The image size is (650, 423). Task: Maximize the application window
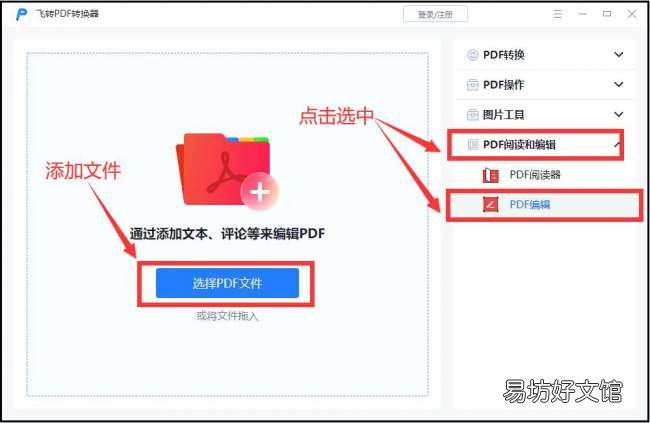pos(607,14)
